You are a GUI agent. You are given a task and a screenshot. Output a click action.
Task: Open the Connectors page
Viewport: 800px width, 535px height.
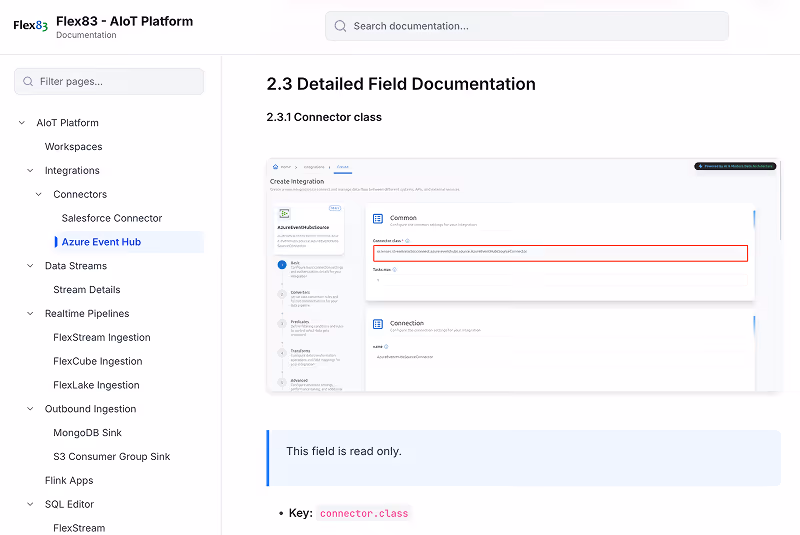coord(80,194)
